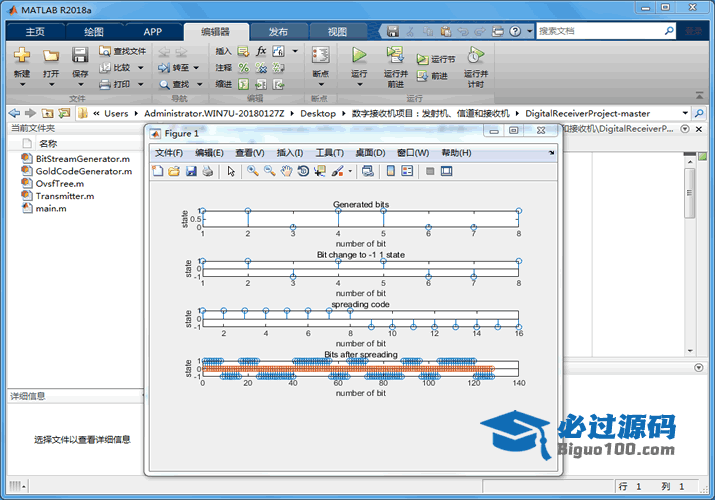Click the Figure 1 open file icon
The width and height of the screenshot is (715, 500).
(x=174, y=171)
